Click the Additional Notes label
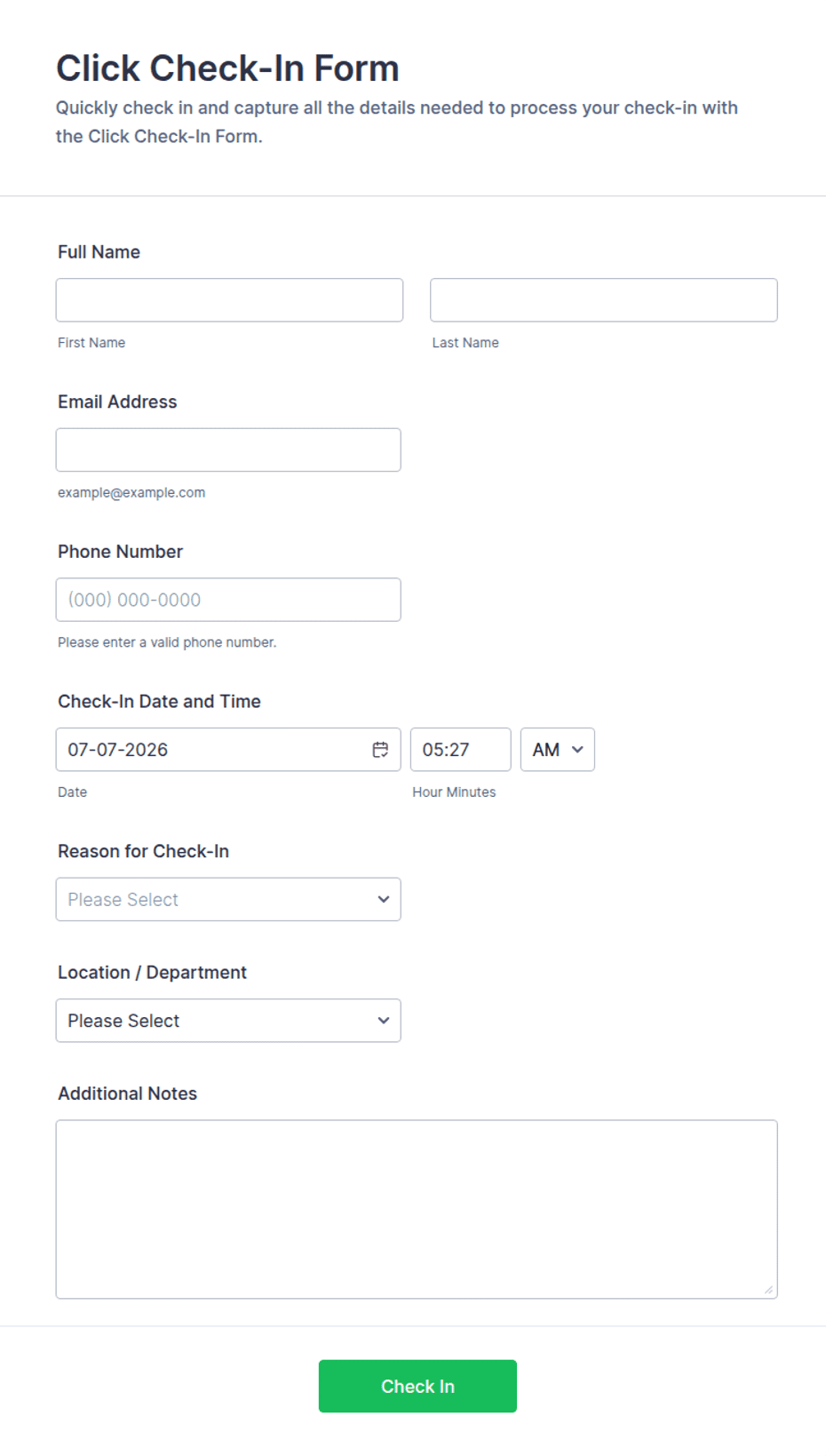 tap(127, 1094)
